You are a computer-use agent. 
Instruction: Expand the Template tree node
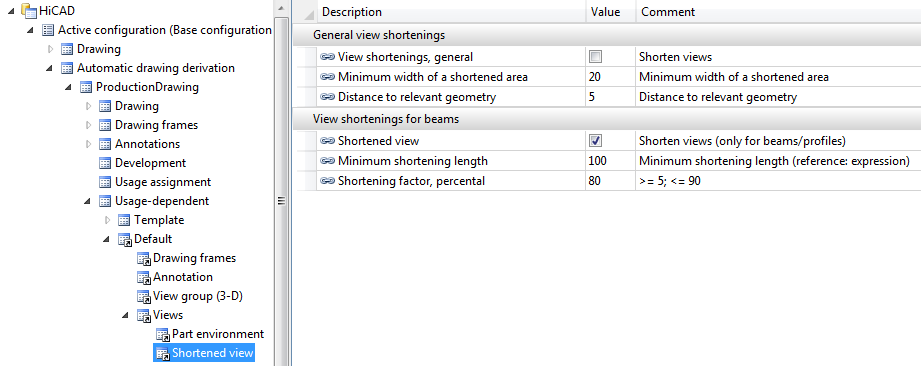[x=107, y=220]
